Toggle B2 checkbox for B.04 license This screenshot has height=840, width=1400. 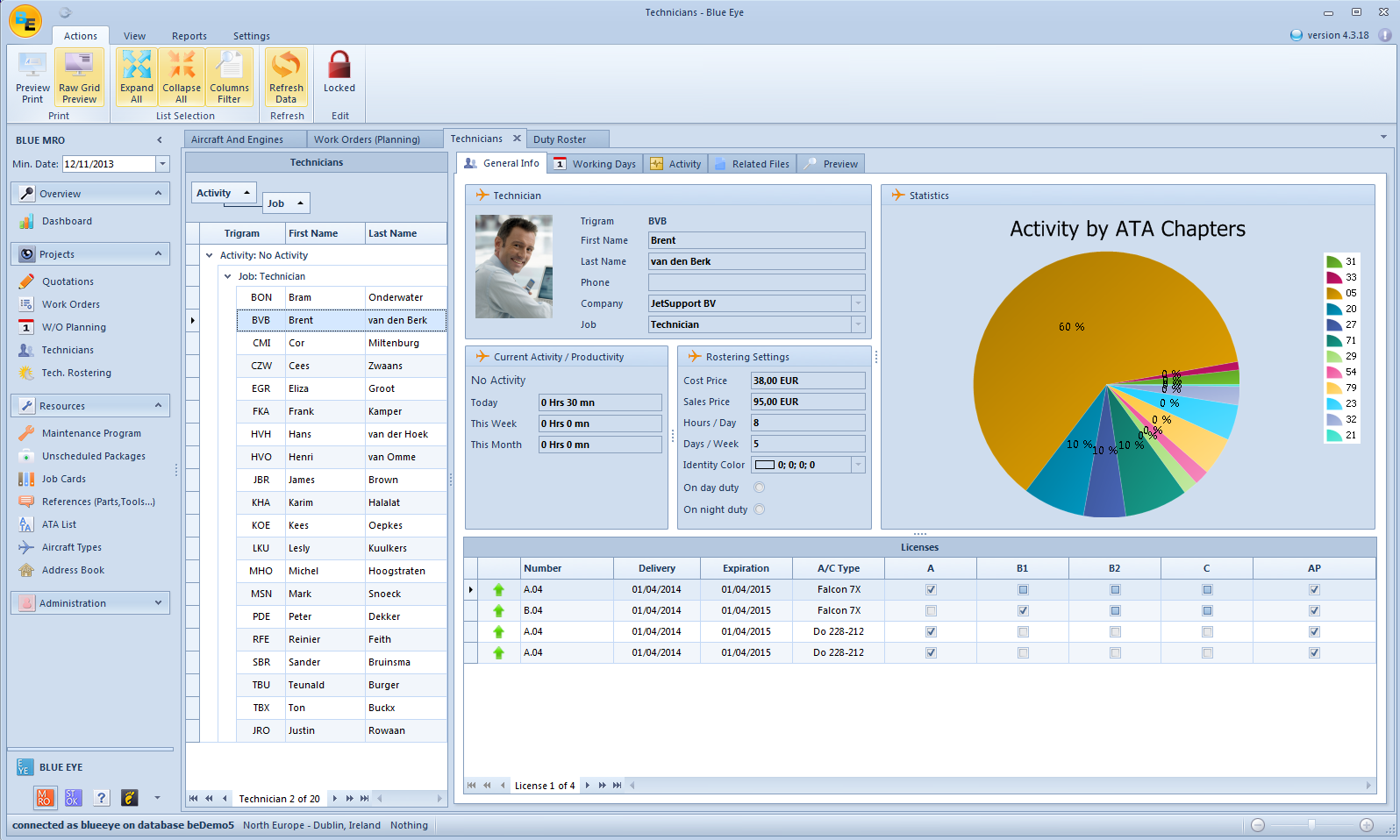pyautogui.click(x=1115, y=610)
